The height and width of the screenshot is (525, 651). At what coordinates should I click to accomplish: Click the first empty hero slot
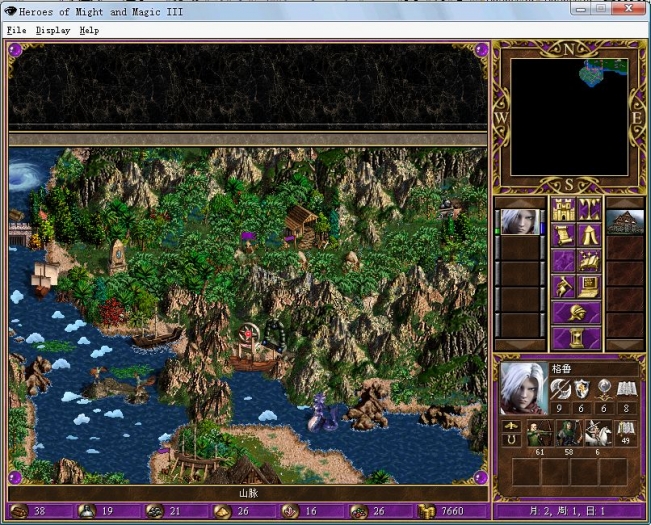(x=520, y=248)
